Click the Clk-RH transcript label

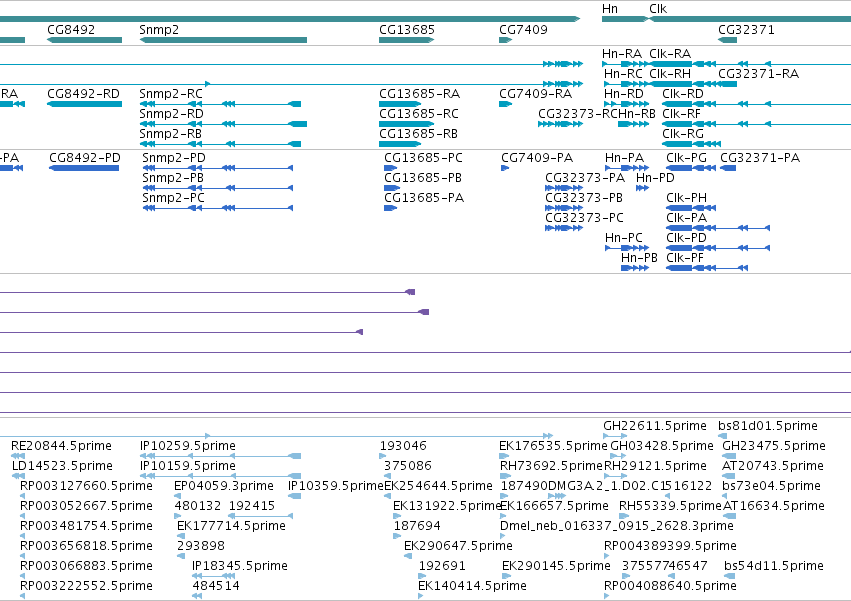click(670, 74)
